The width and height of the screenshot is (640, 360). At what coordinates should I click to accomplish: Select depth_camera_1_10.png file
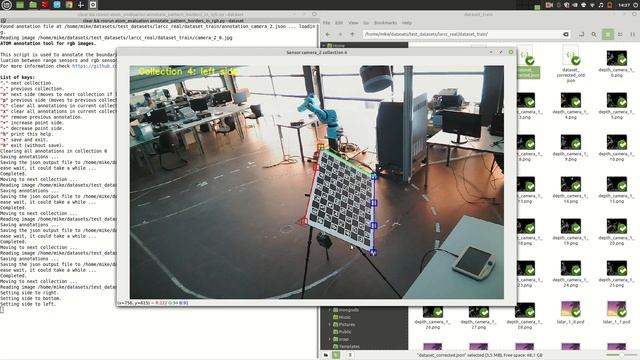[616, 147]
